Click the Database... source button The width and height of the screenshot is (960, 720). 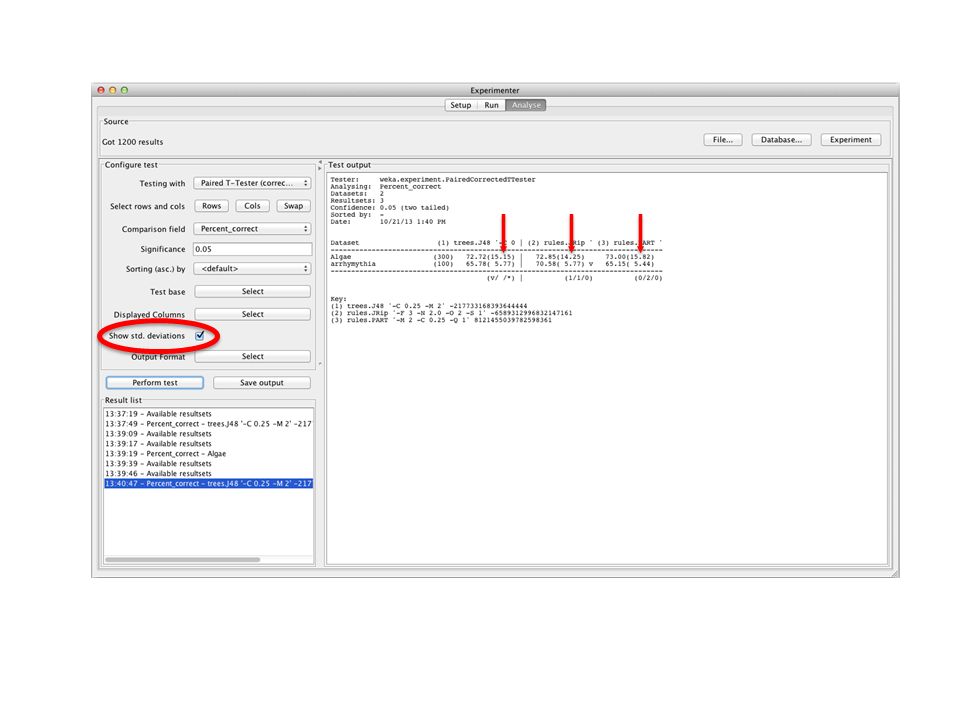click(781, 140)
